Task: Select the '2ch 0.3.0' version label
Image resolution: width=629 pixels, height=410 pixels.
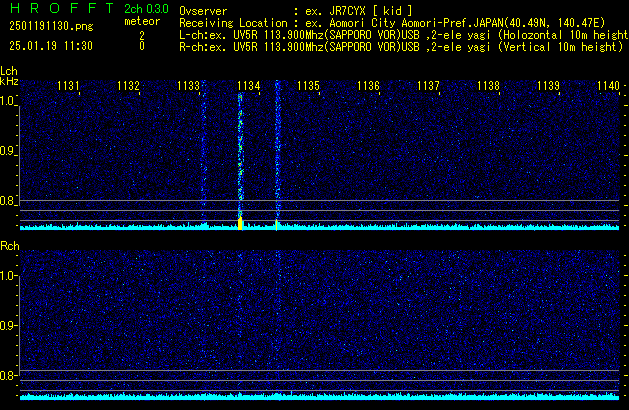Action: (x=146, y=9)
